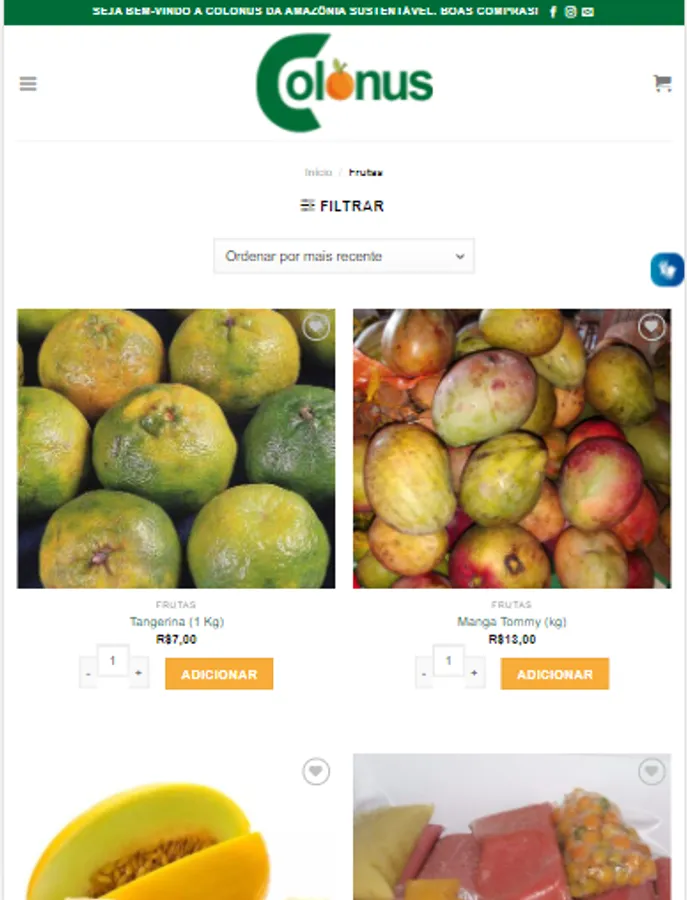Image resolution: width=687 pixels, height=900 pixels.
Task: Open the hamburger menu icon
Action: point(28,84)
